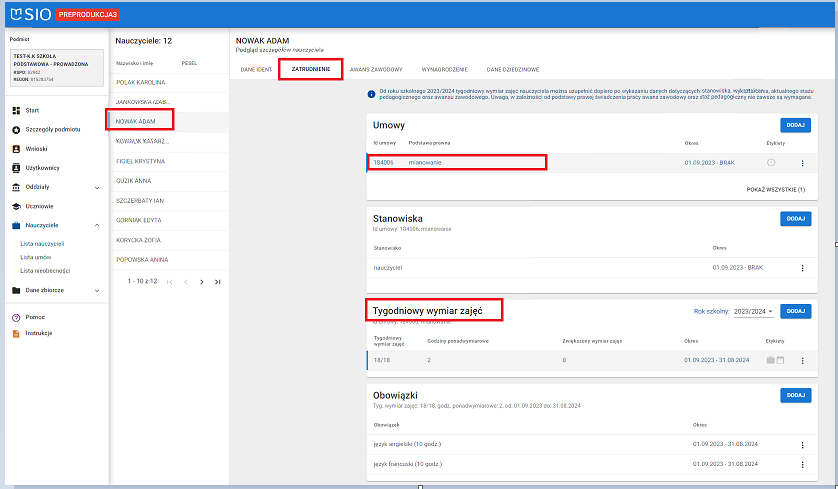Click the info icon beside the notice
The image size is (838, 489).
(x=371, y=94)
